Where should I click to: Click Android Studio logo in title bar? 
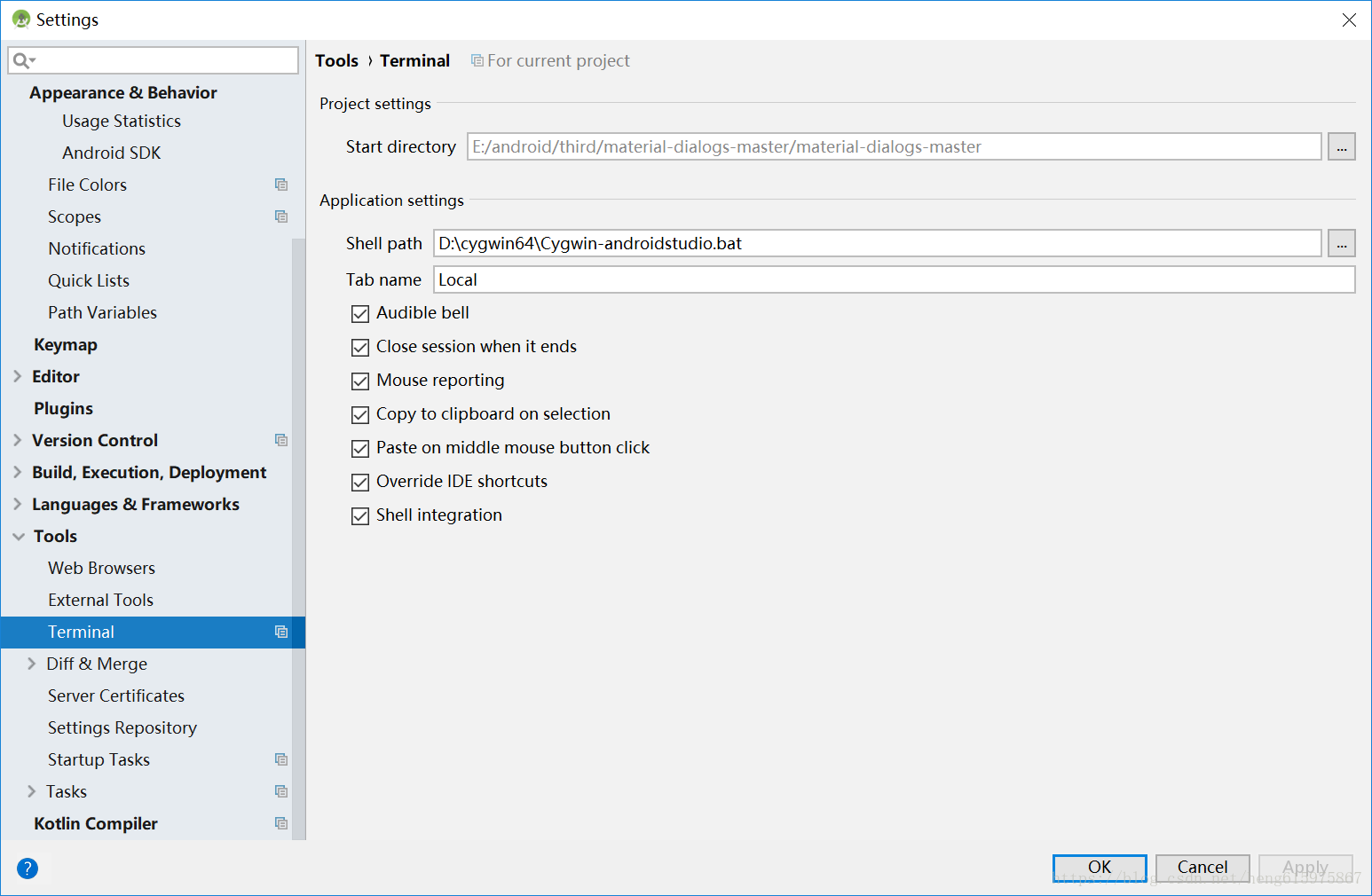(x=21, y=20)
